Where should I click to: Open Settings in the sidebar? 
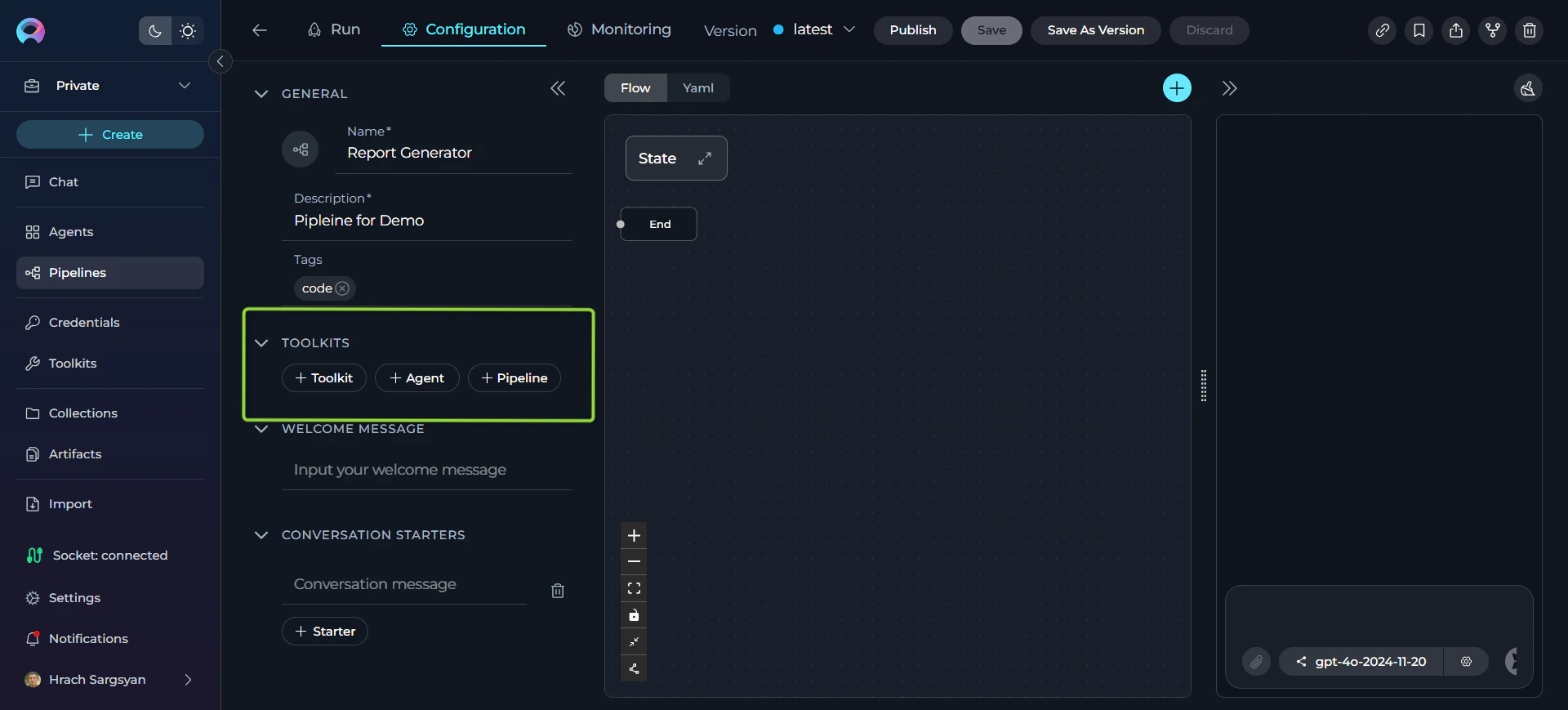[x=110, y=598]
